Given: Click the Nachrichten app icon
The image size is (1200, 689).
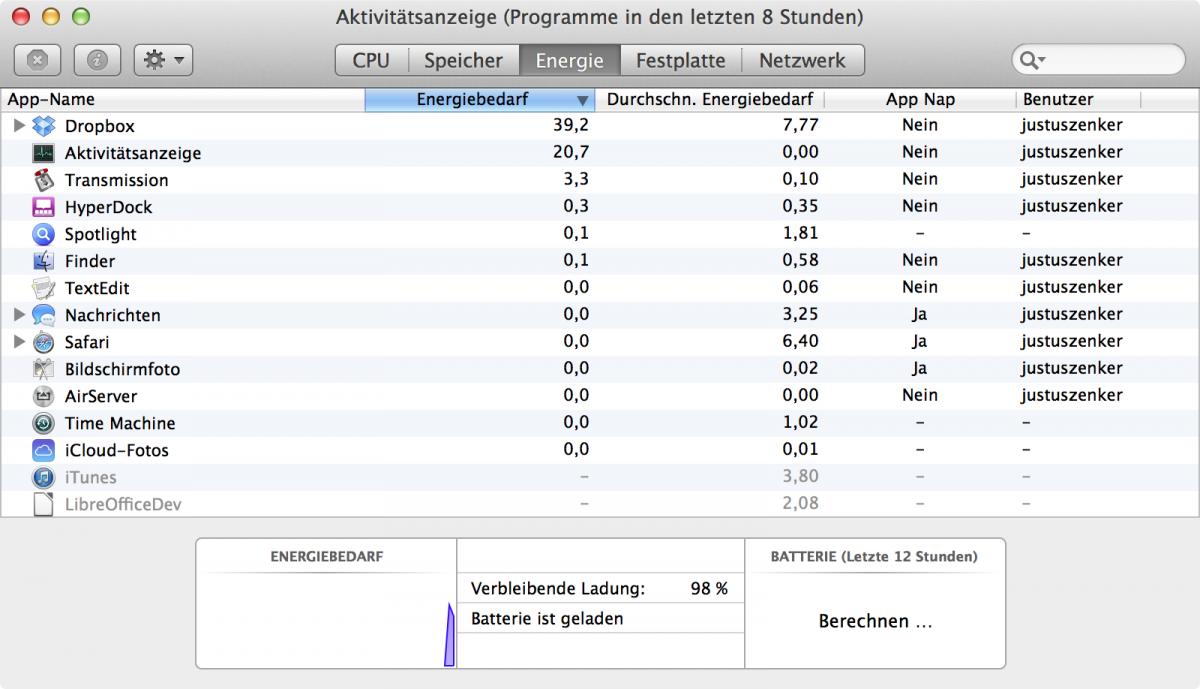Looking at the screenshot, I should click(x=43, y=315).
